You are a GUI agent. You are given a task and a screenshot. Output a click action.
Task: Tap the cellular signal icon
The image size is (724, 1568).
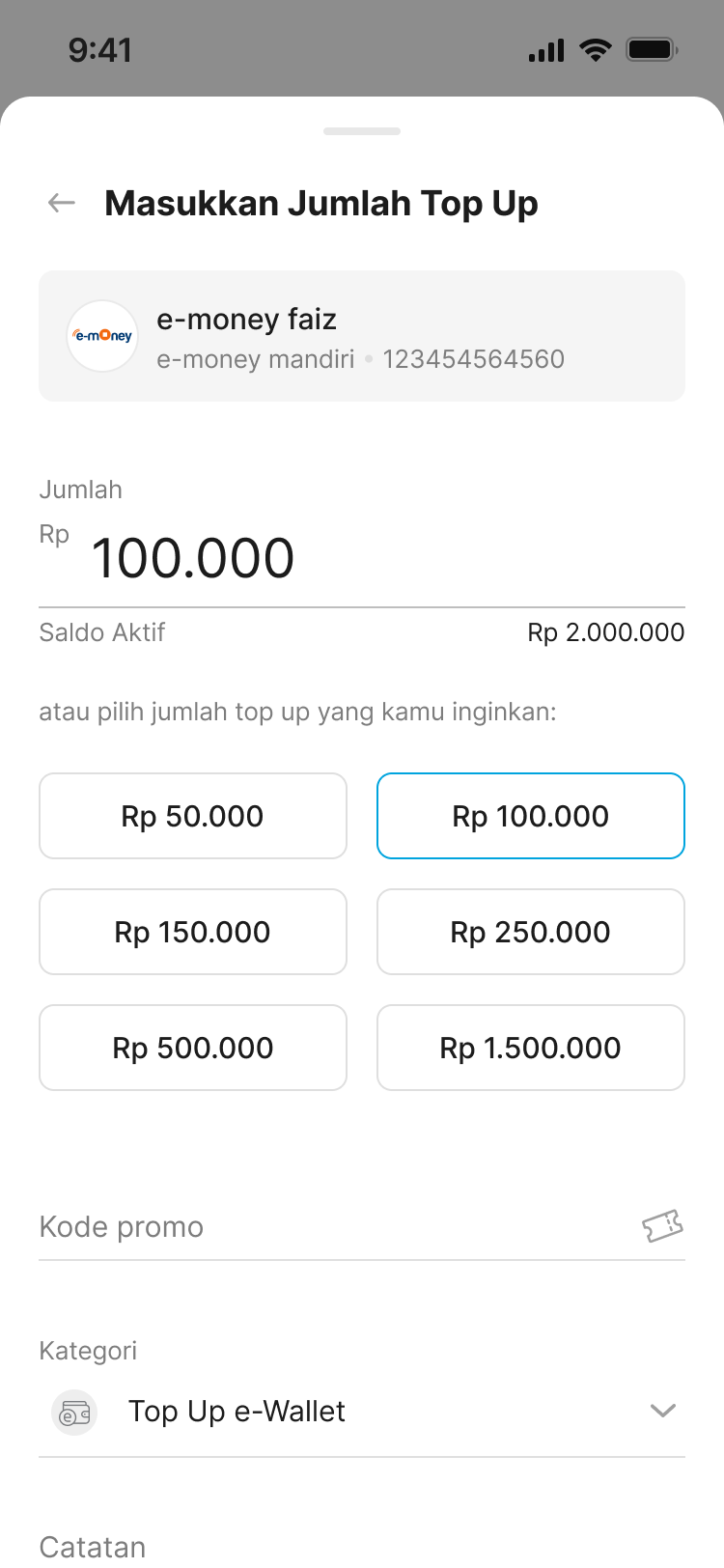pyautogui.click(x=546, y=50)
